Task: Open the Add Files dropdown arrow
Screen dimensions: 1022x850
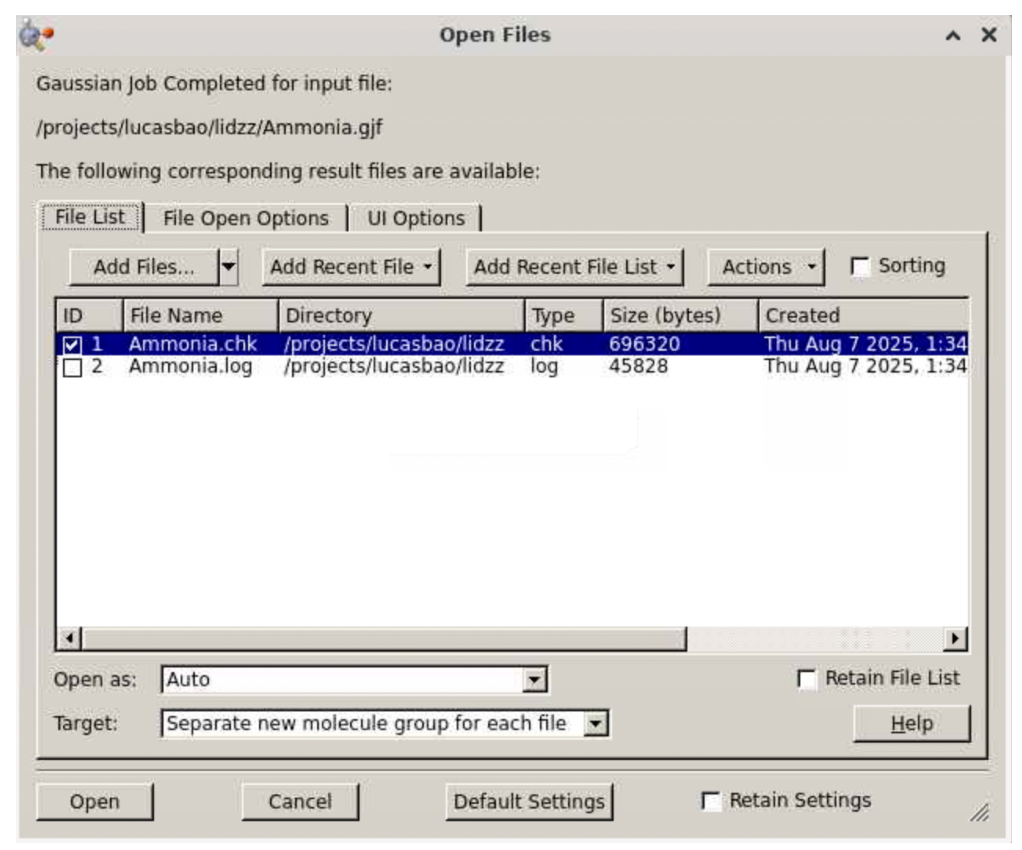Action: [229, 267]
